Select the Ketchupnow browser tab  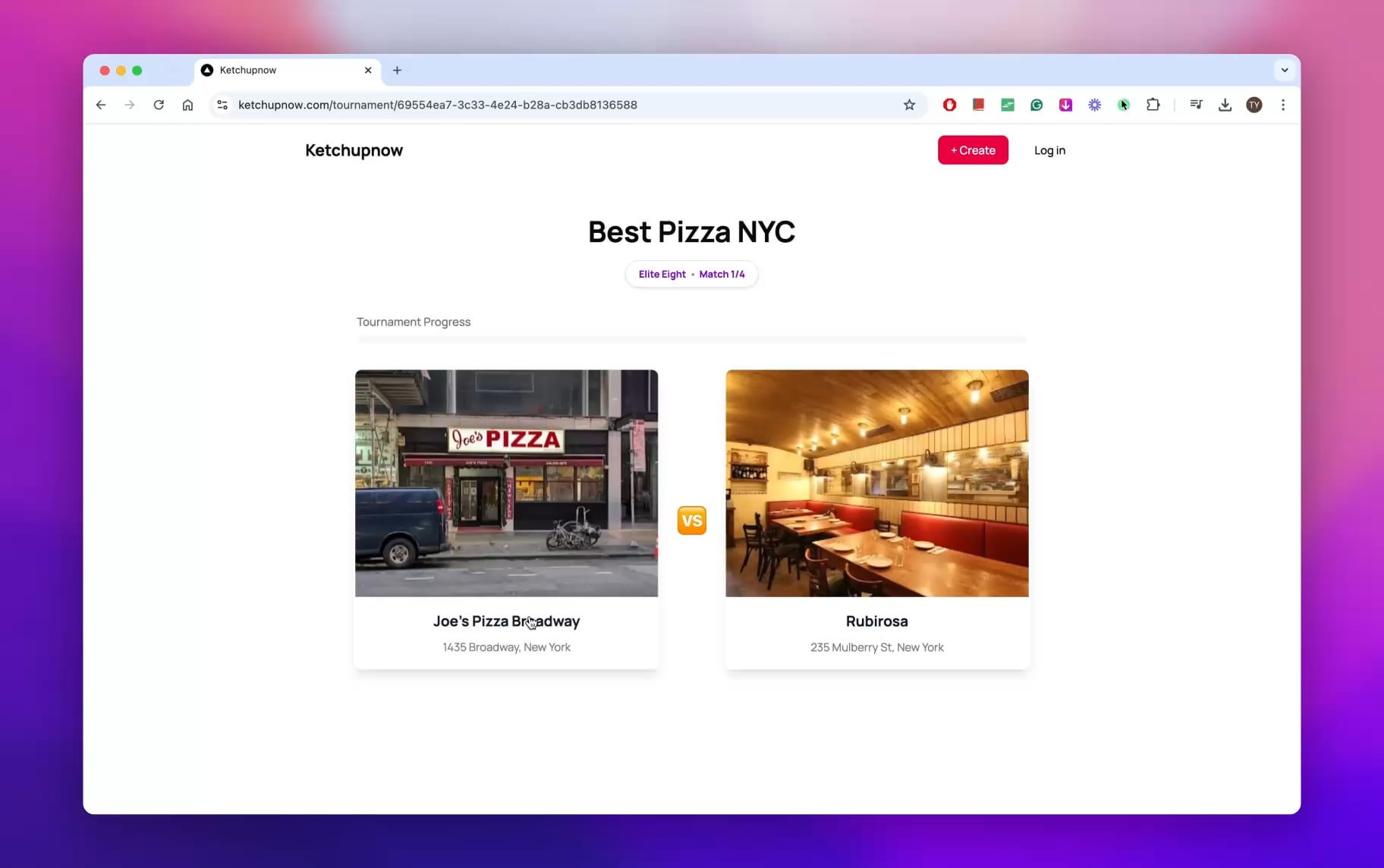[288, 70]
